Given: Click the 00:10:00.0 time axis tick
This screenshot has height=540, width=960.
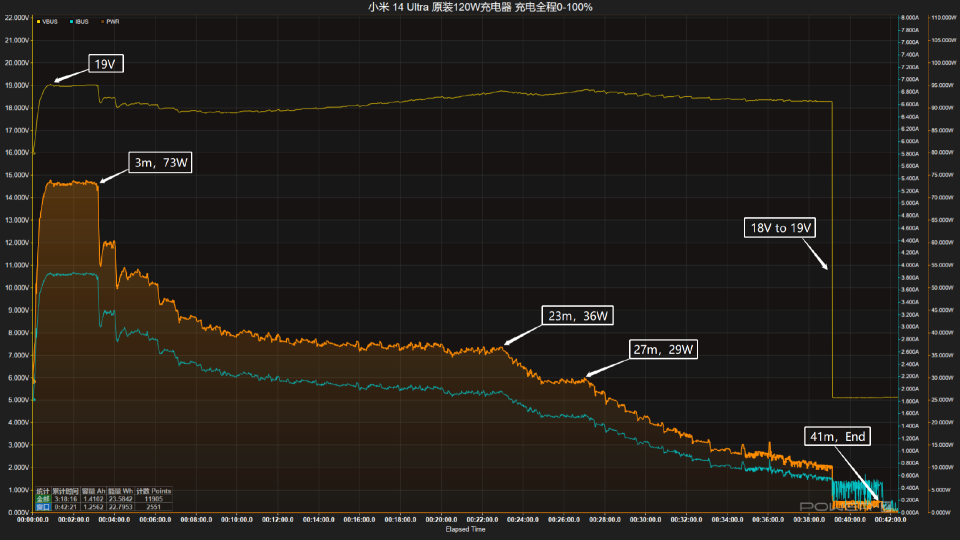Looking at the screenshot, I should click(237, 519).
